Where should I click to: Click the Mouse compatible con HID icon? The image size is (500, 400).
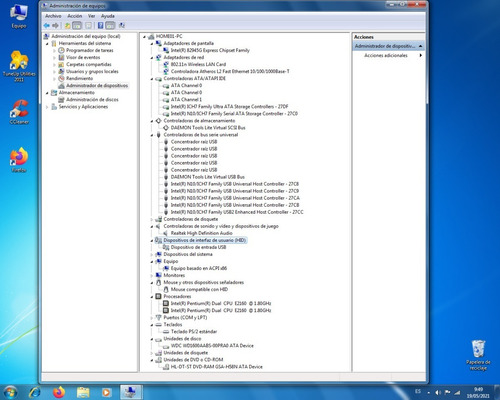pyautogui.click(x=166, y=289)
